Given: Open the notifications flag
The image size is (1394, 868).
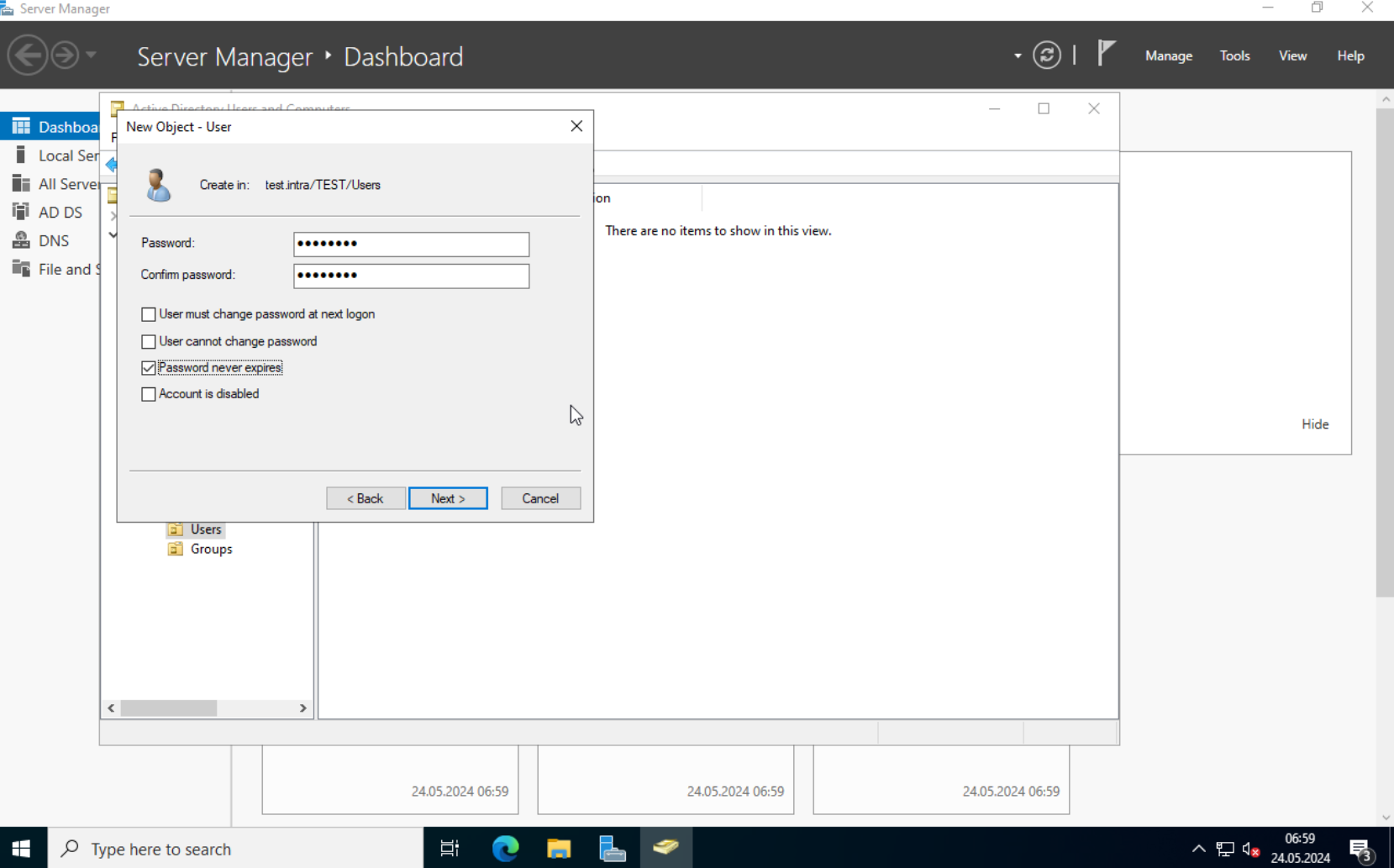Looking at the screenshot, I should click(1107, 54).
